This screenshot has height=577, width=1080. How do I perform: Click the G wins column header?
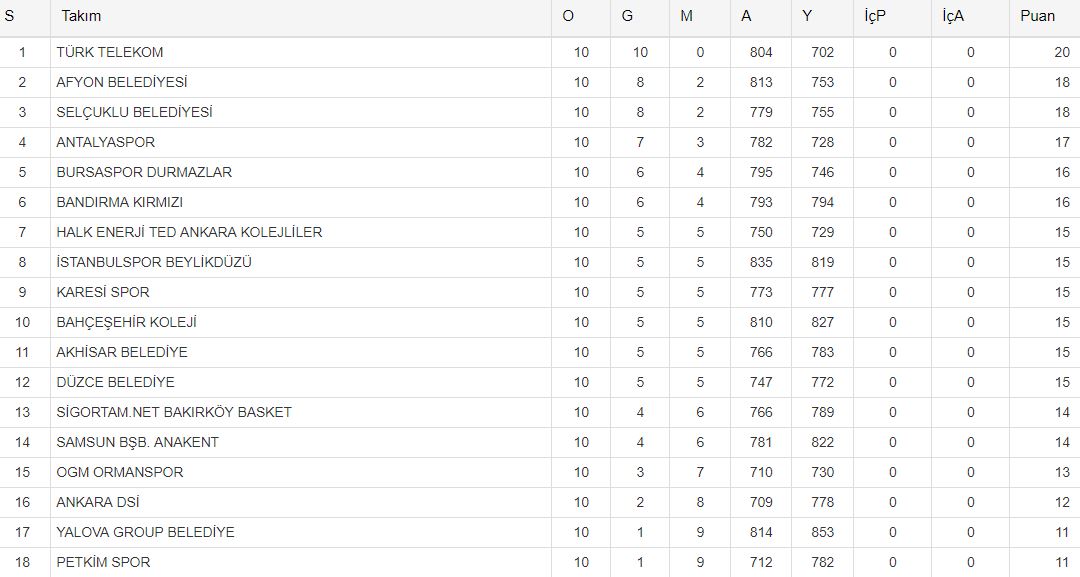click(627, 16)
